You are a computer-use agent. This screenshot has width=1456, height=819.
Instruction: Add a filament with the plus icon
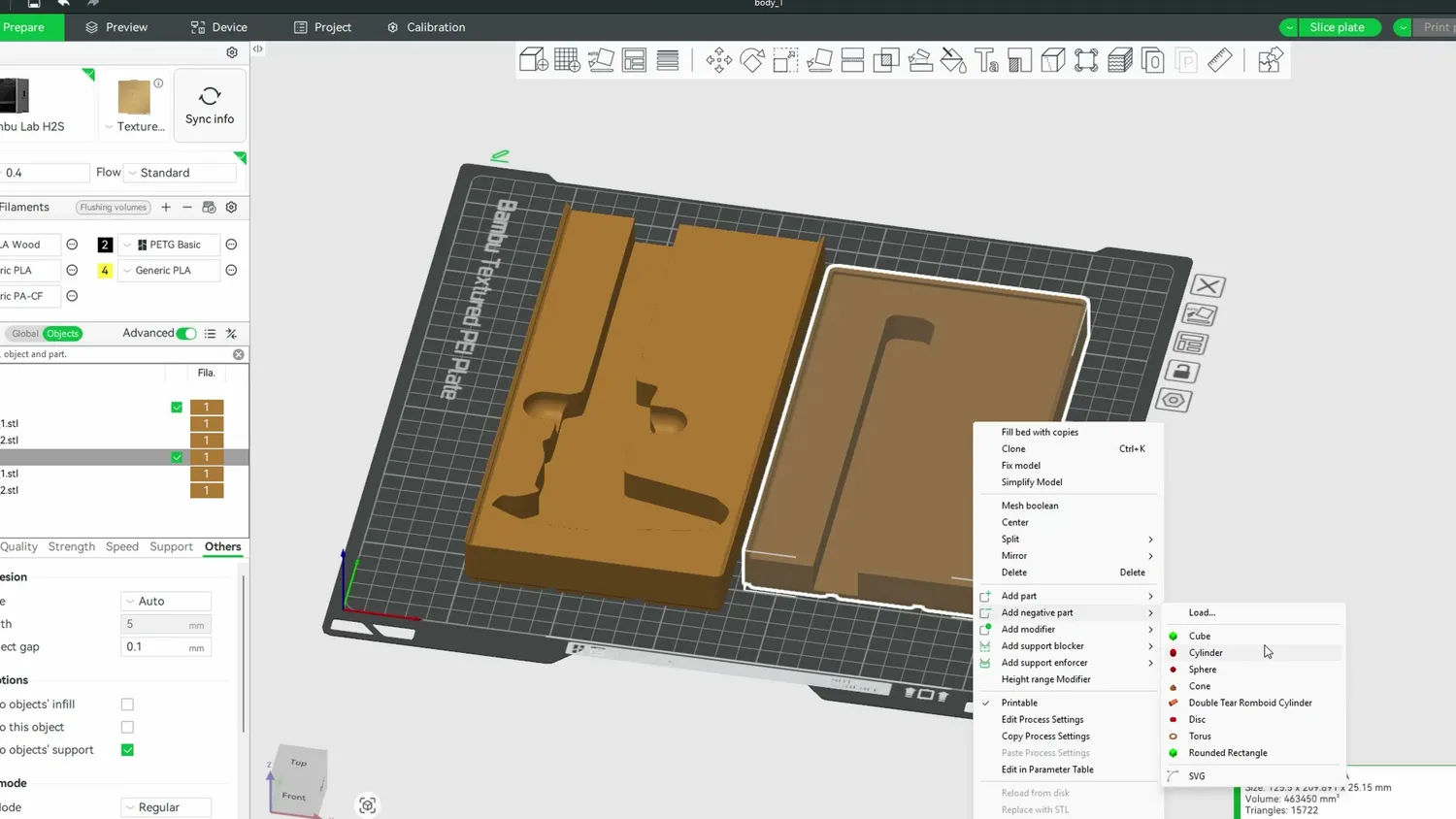pos(166,207)
